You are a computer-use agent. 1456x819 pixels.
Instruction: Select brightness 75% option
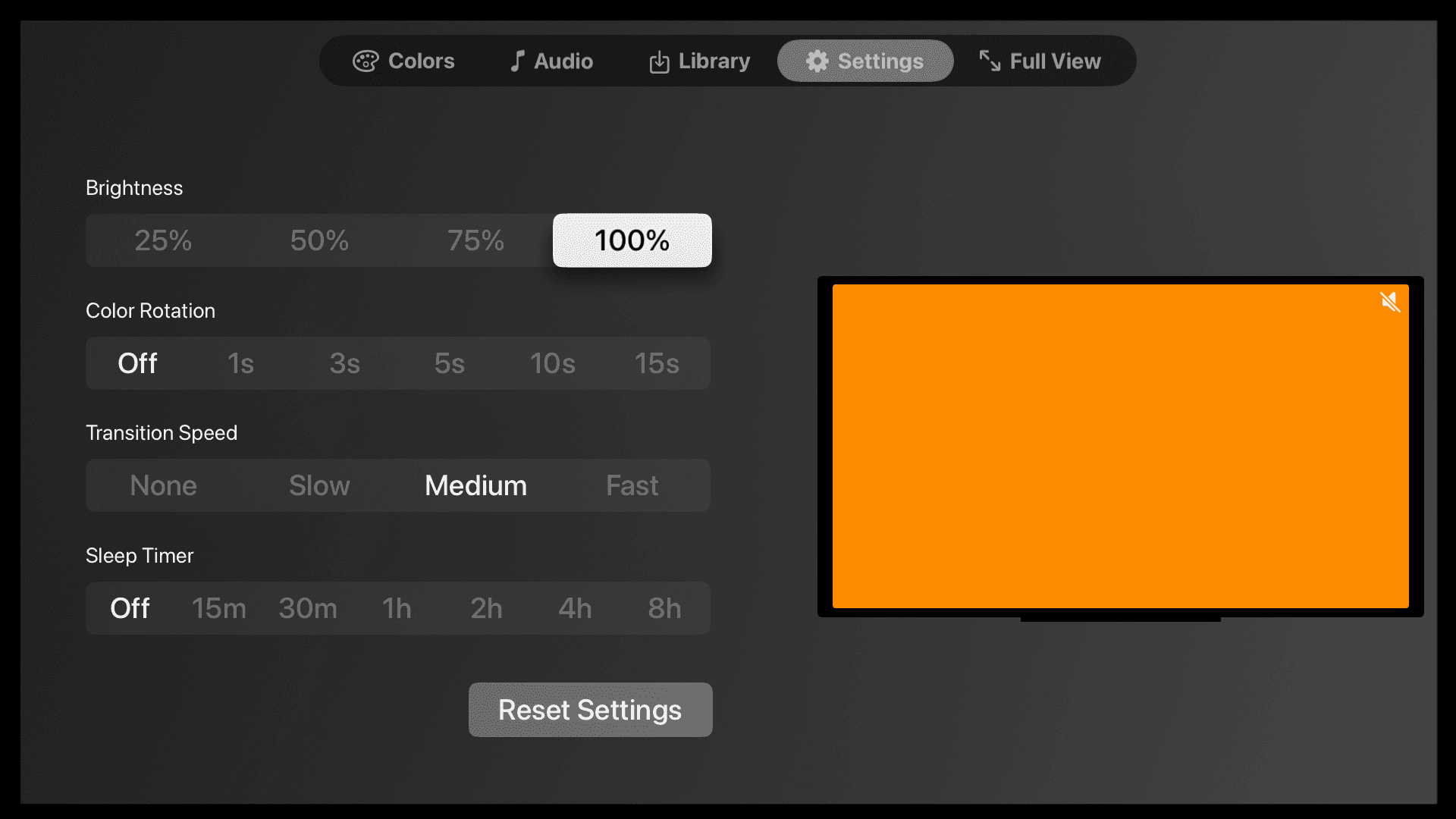(x=476, y=240)
